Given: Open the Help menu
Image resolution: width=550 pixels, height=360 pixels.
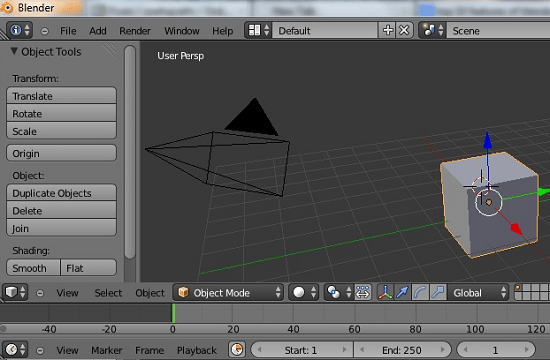Looking at the screenshot, I should (x=222, y=31).
